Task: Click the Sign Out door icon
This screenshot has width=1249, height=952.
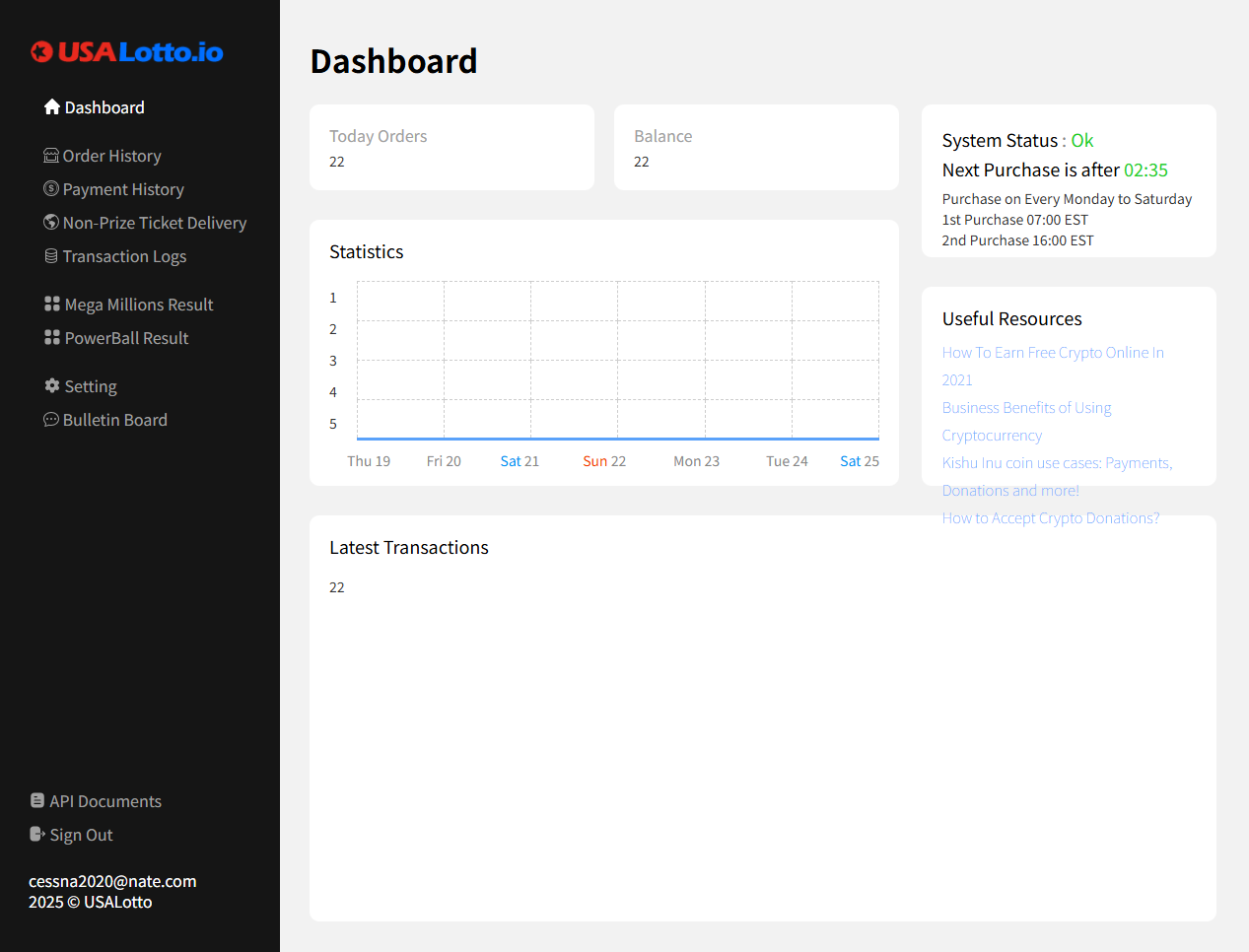Action: pyautogui.click(x=37, y=835)
